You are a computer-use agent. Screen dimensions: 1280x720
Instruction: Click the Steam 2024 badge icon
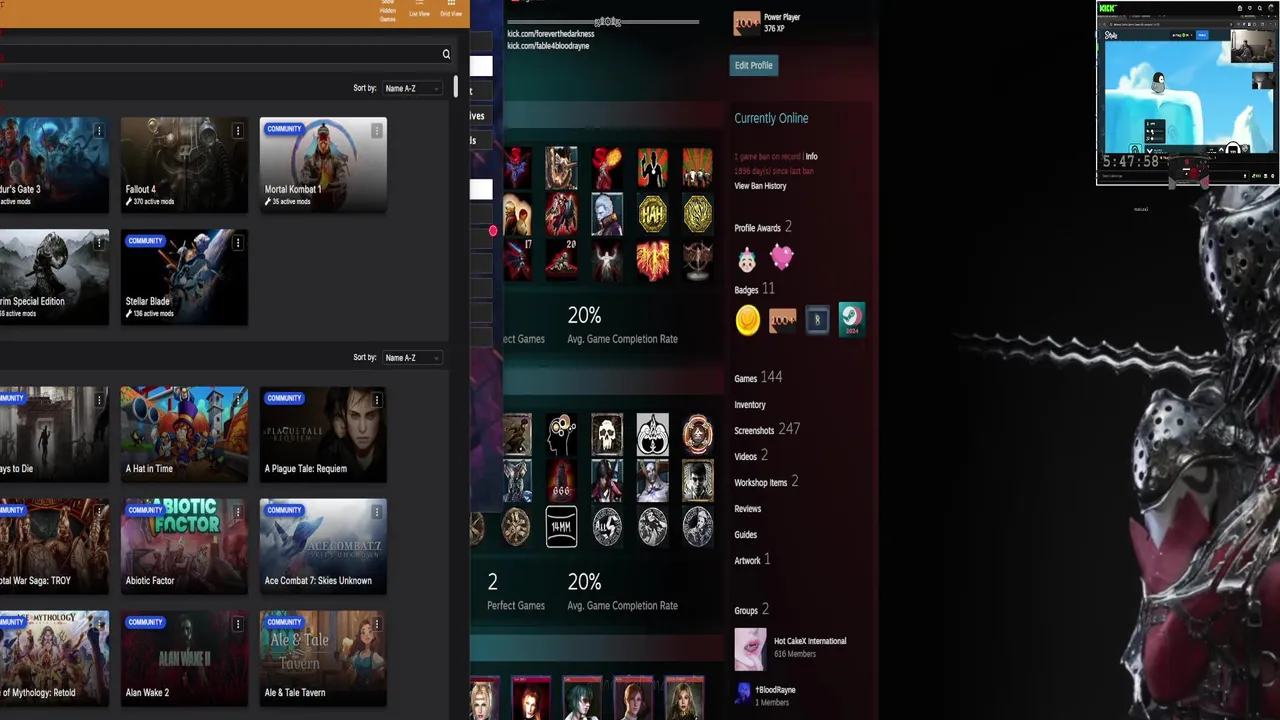pos(852,320)
